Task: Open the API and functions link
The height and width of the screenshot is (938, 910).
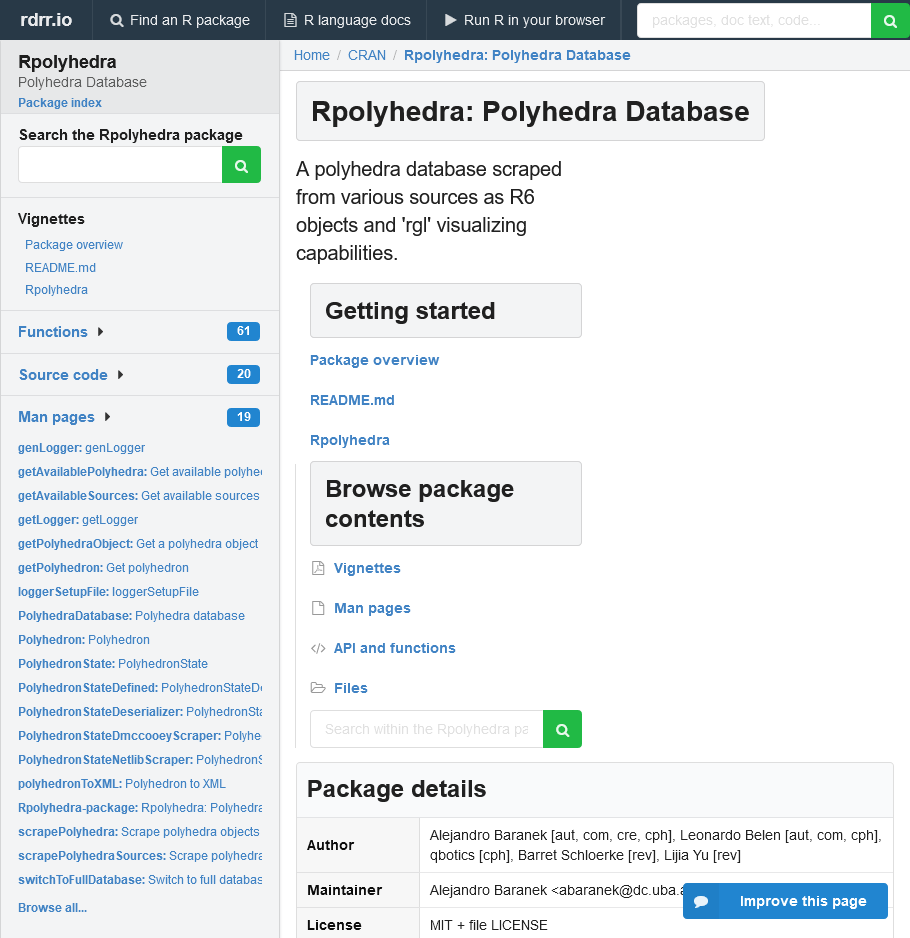Action: click(395, 648)
